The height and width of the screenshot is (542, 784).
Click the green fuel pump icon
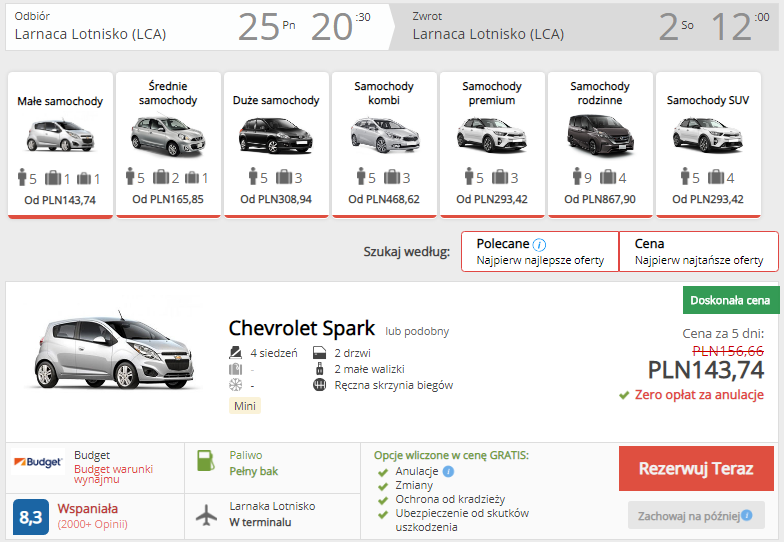[206, 460]
